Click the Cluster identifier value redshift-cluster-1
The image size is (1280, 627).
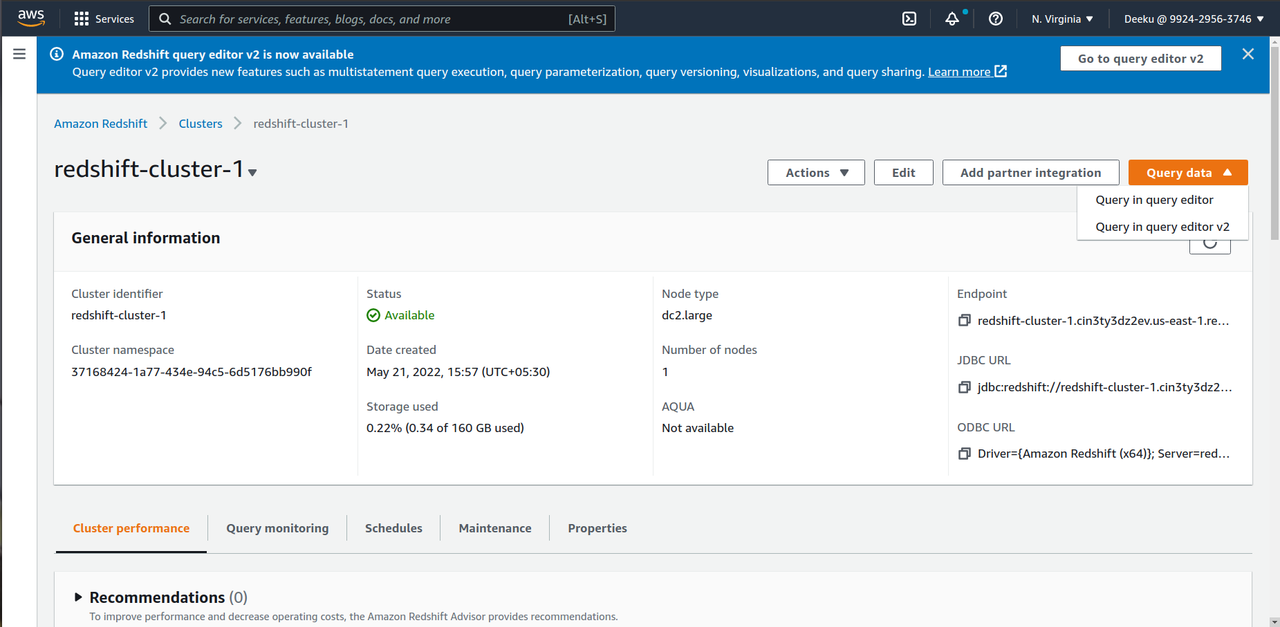pyautogui.click(x=119, y=315)
